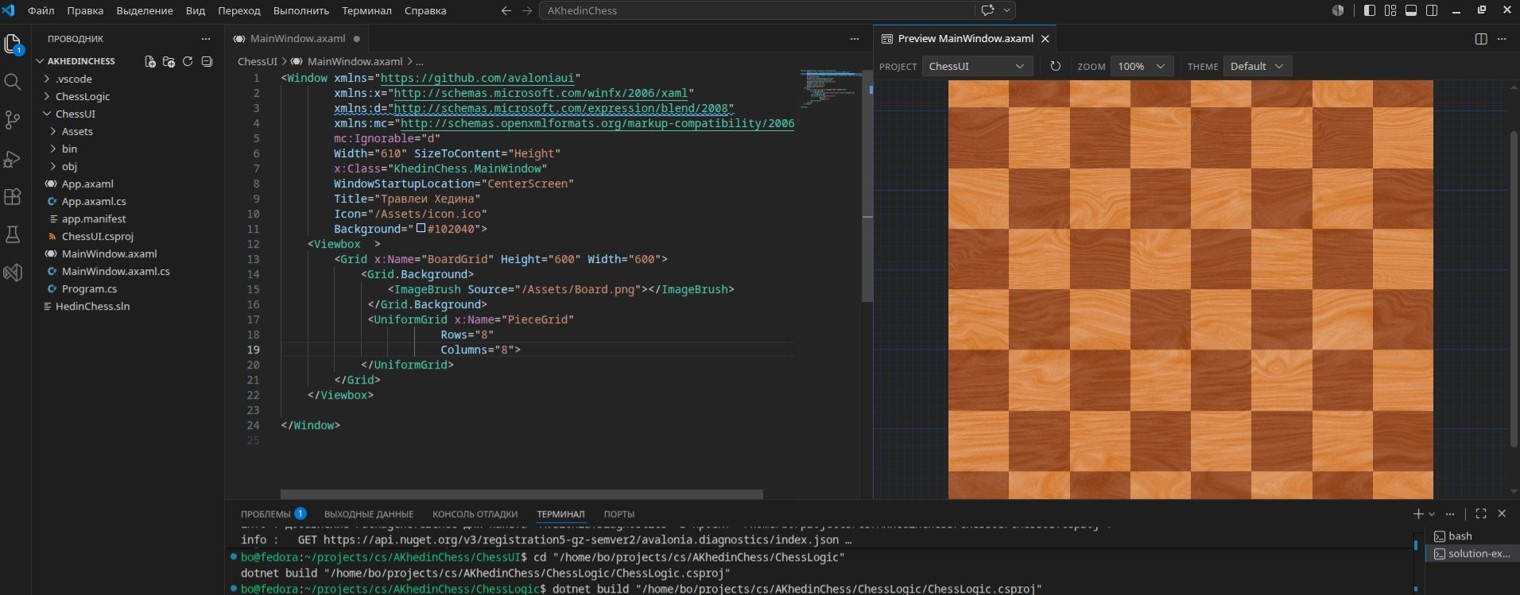Go back in navigation history
This screenshot has width=1520, height=595.
point(506,10)
